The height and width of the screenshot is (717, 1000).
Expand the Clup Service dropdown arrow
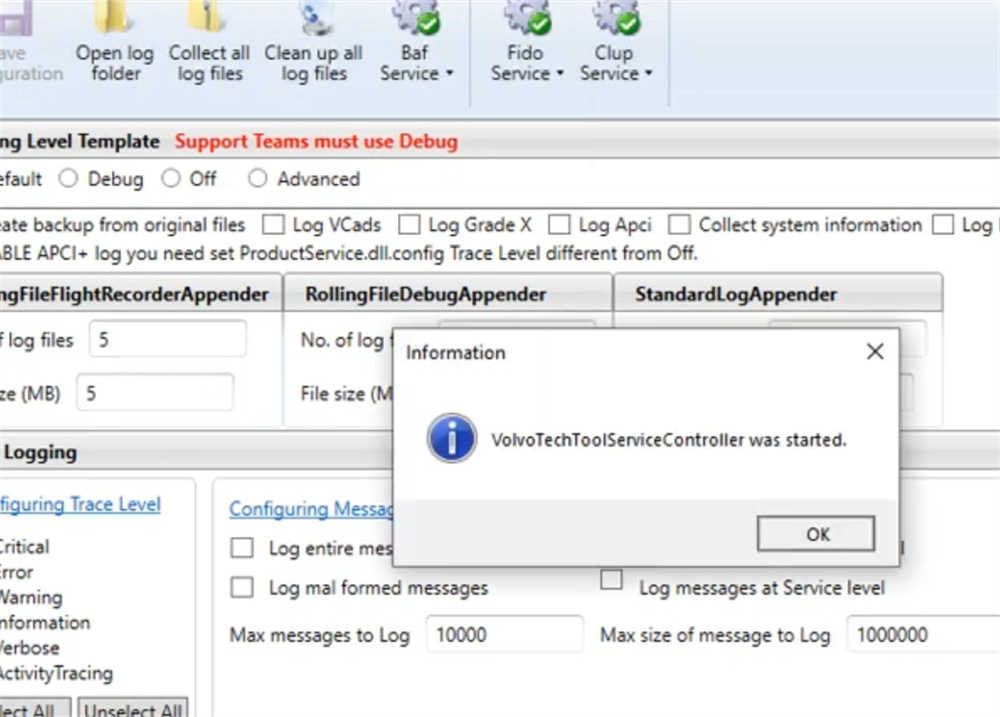[x=649, y=73]
